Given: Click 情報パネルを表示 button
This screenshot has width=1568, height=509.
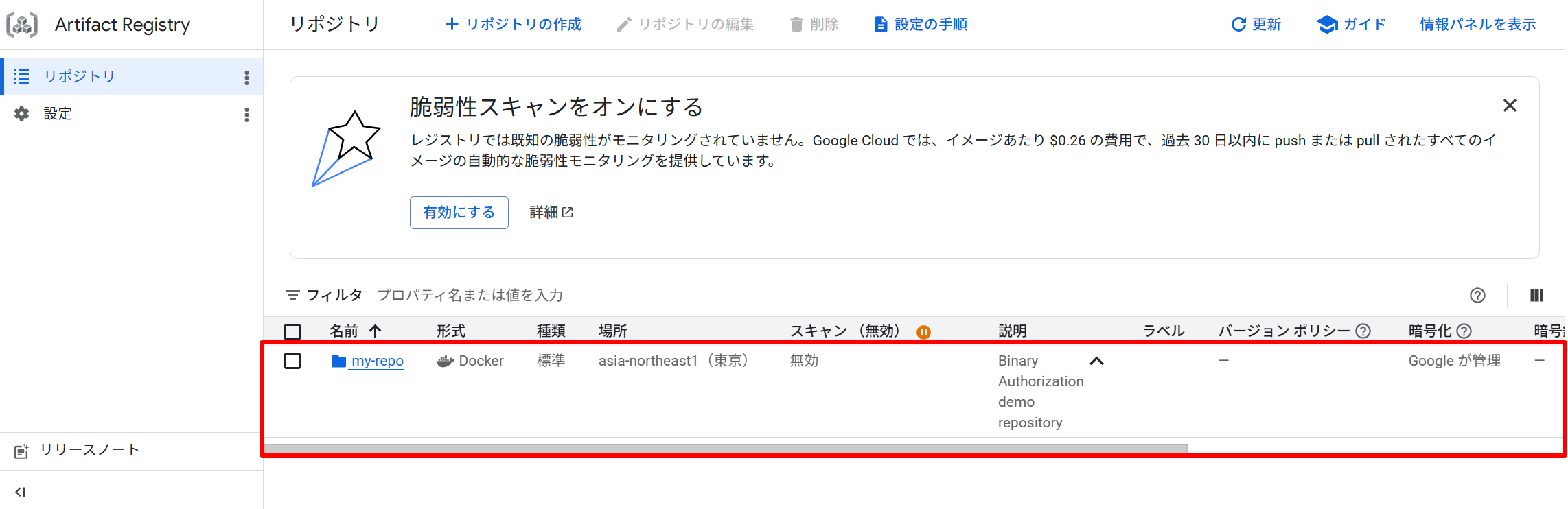Looking at the screenshot, I should point(1478,25).
